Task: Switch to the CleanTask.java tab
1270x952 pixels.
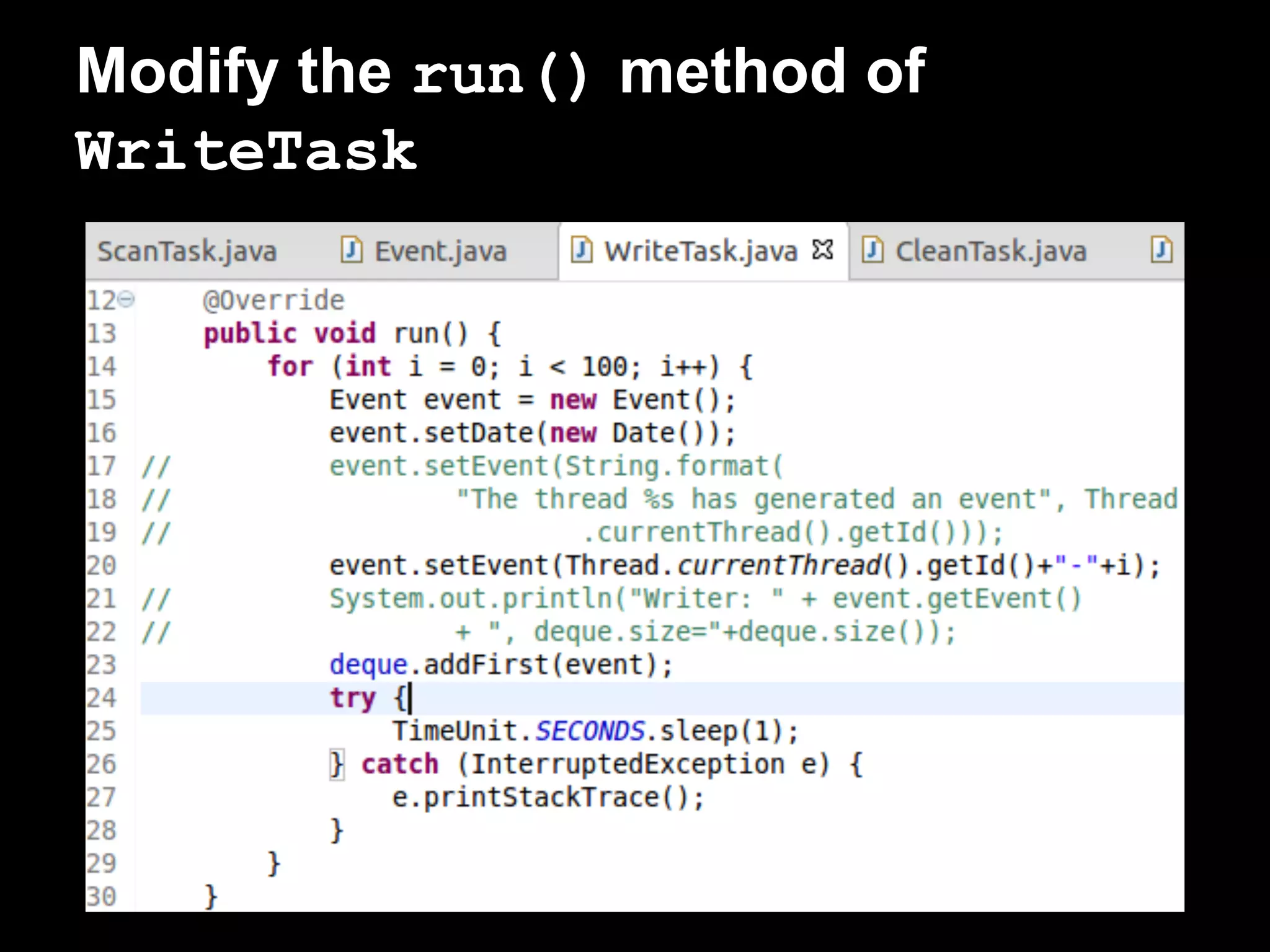Action: click(x=990, y=252)
